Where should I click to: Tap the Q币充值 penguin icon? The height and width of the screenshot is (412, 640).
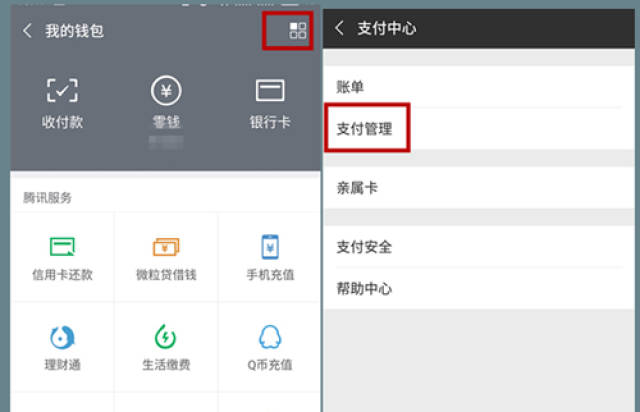(270, 337)
